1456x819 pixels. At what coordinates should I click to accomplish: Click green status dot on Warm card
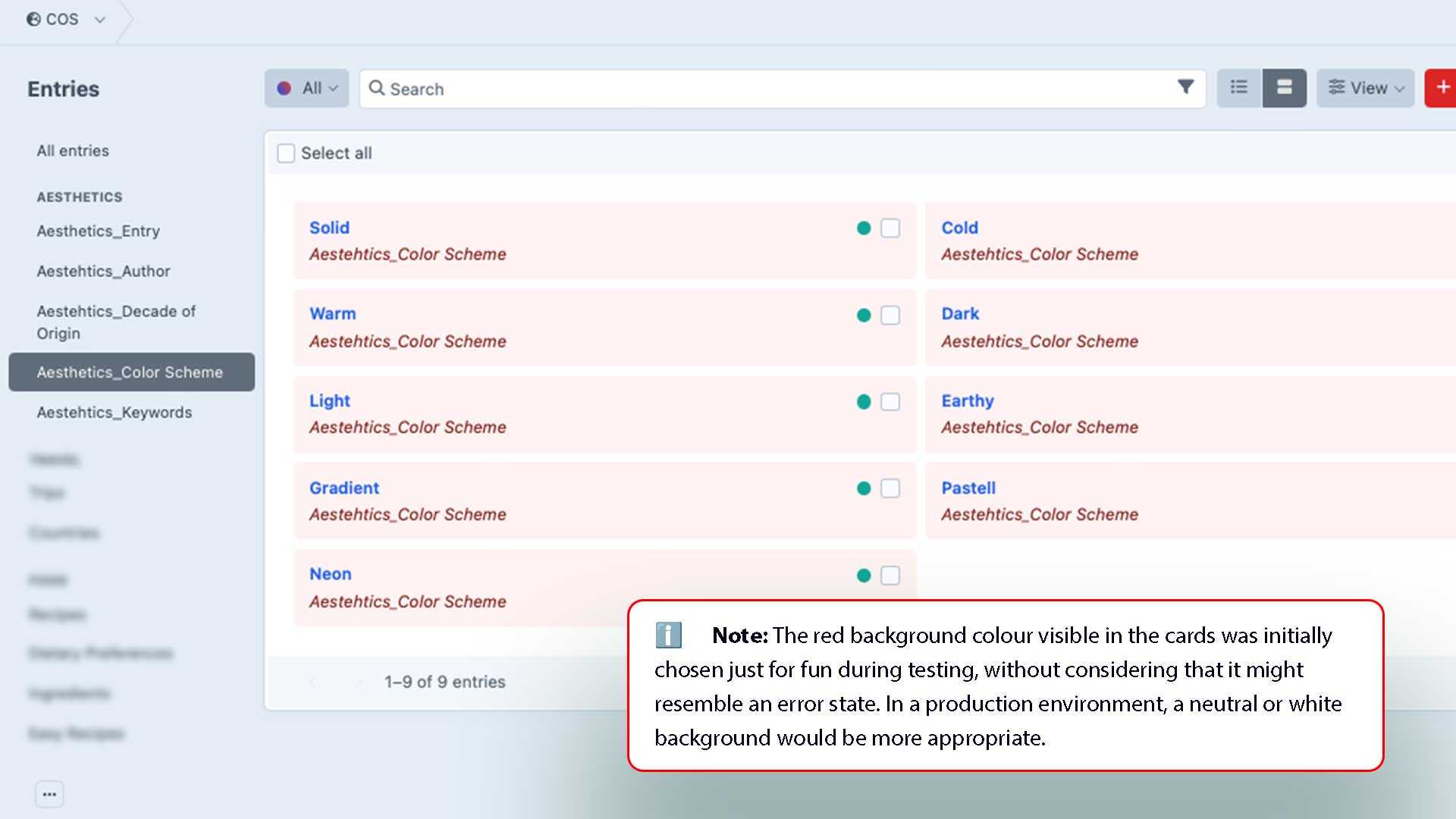point(864,315)
